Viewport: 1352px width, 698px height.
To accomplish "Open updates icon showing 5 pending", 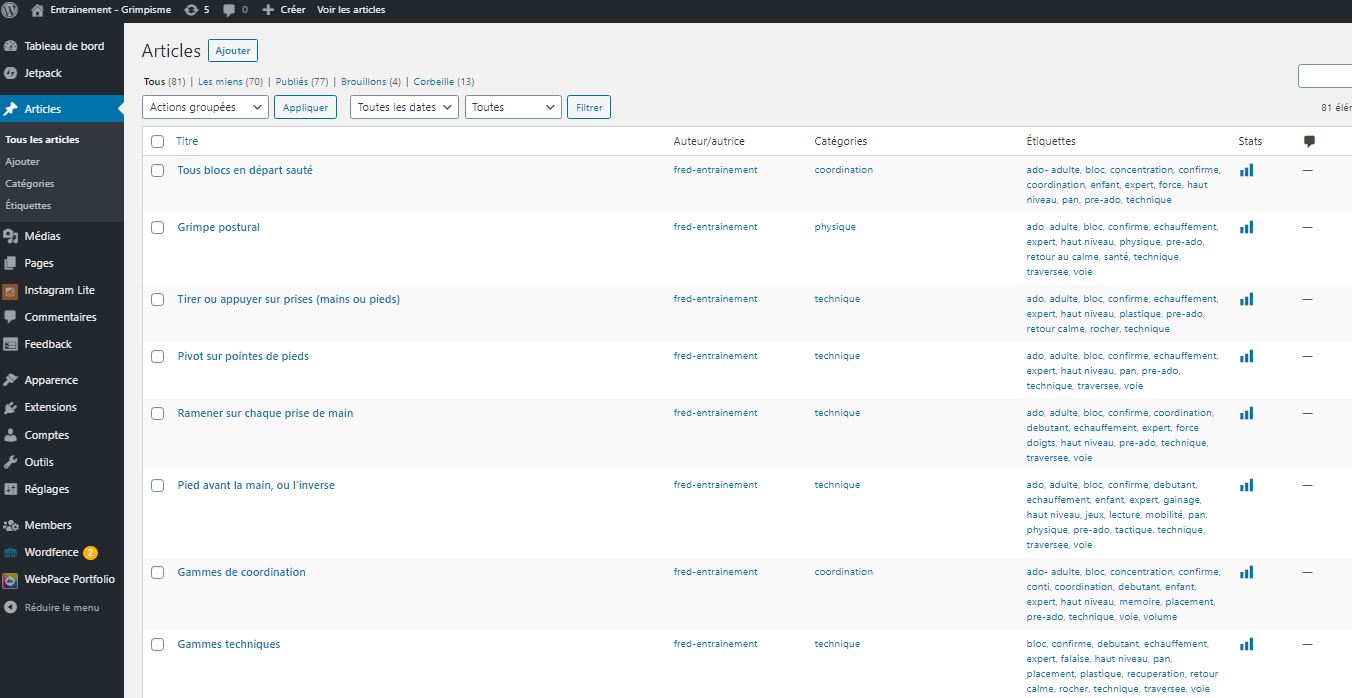I will (x=191, y=10).
